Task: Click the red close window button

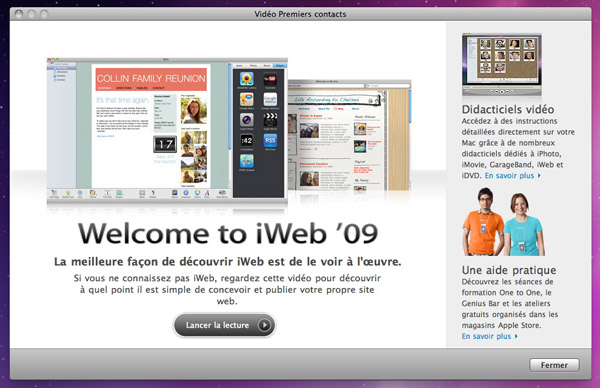Action: point(18,14)
